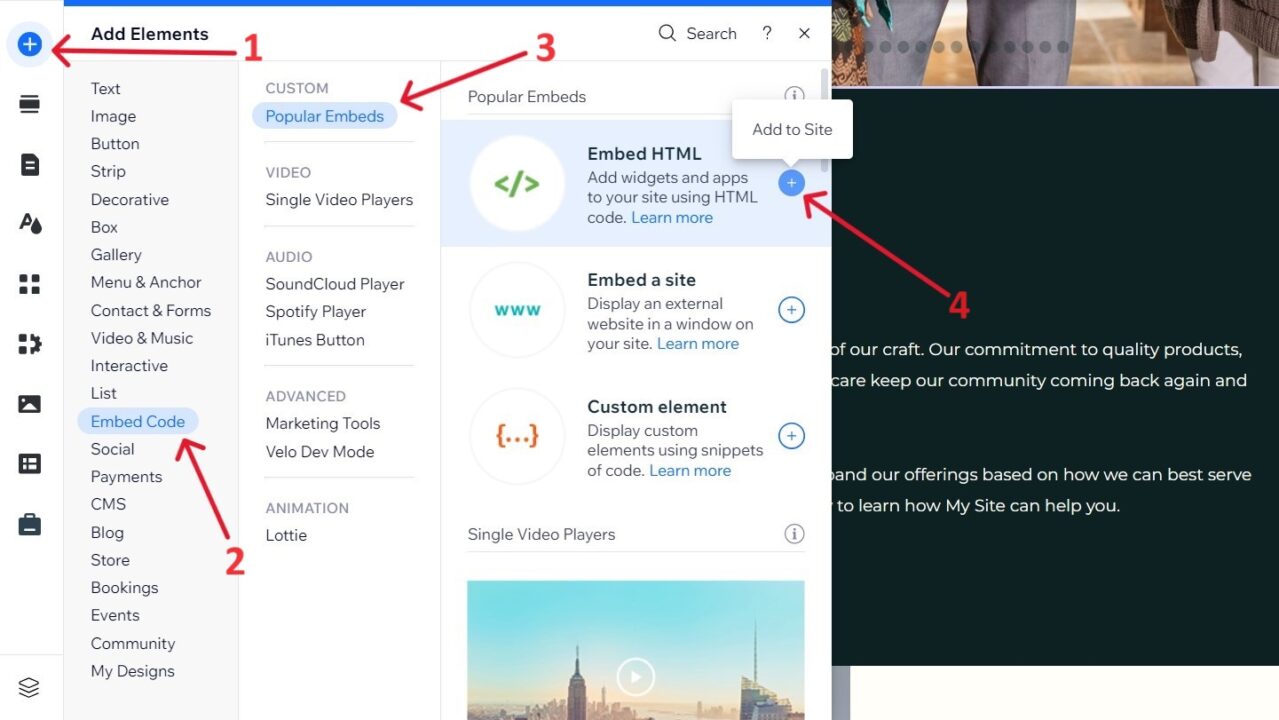Viewport: 1279px width, 720px height.
Task: Select Strip category
Action: pos(108,171)
